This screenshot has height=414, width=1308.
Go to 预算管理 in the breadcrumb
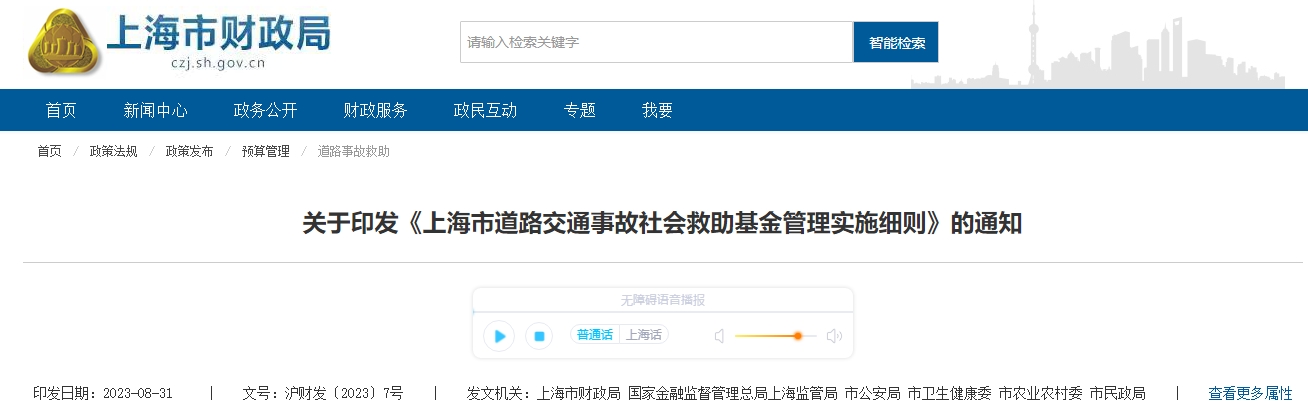point(265,151)
